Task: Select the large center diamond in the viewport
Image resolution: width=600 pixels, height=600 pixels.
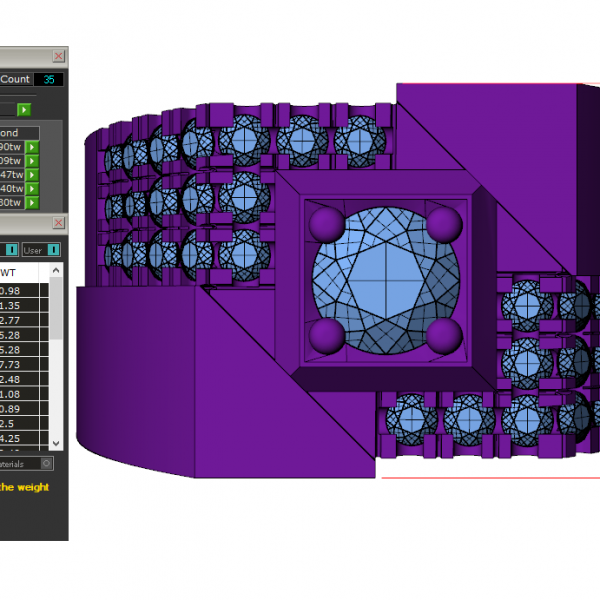Action: [386, 279]
